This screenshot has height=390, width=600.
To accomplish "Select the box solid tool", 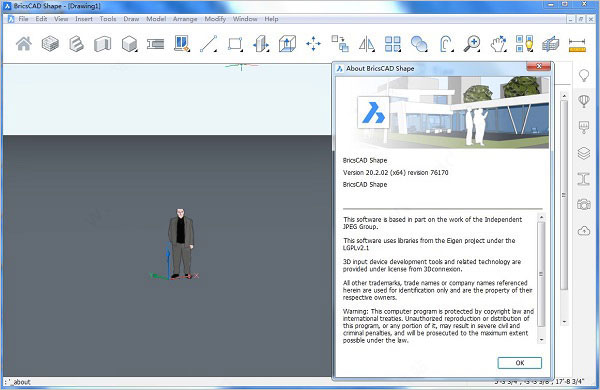I will coord(129,44).
